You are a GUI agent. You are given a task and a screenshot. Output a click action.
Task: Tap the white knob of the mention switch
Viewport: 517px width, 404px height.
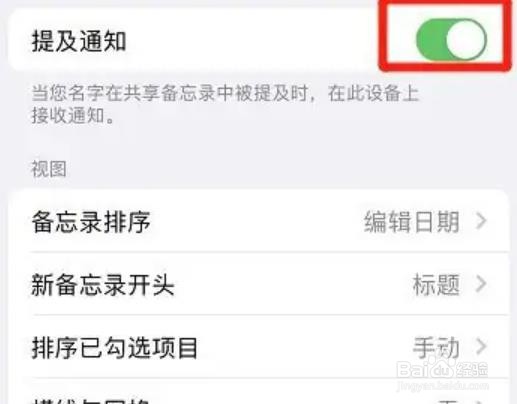click(466, 40)
